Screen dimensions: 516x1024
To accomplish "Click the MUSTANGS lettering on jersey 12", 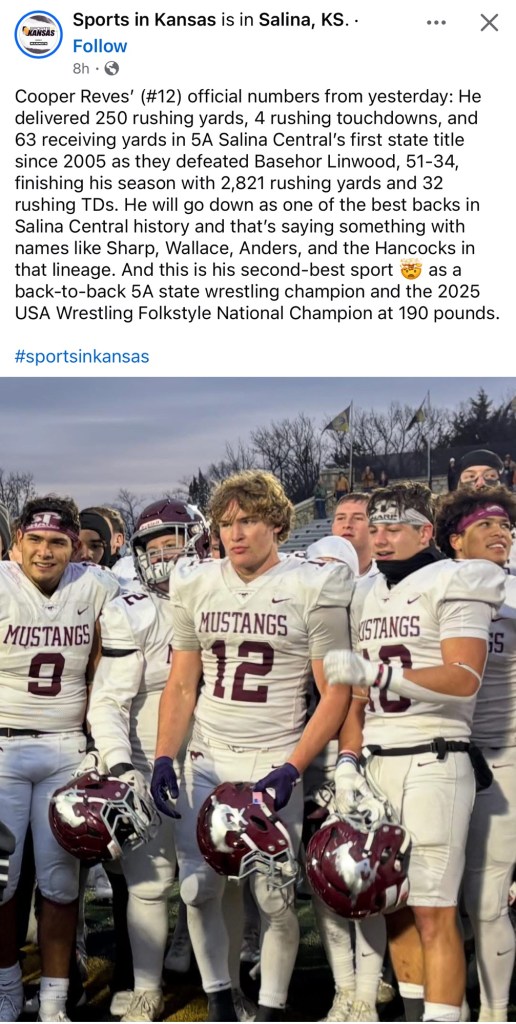I will (x=243, y=624).
